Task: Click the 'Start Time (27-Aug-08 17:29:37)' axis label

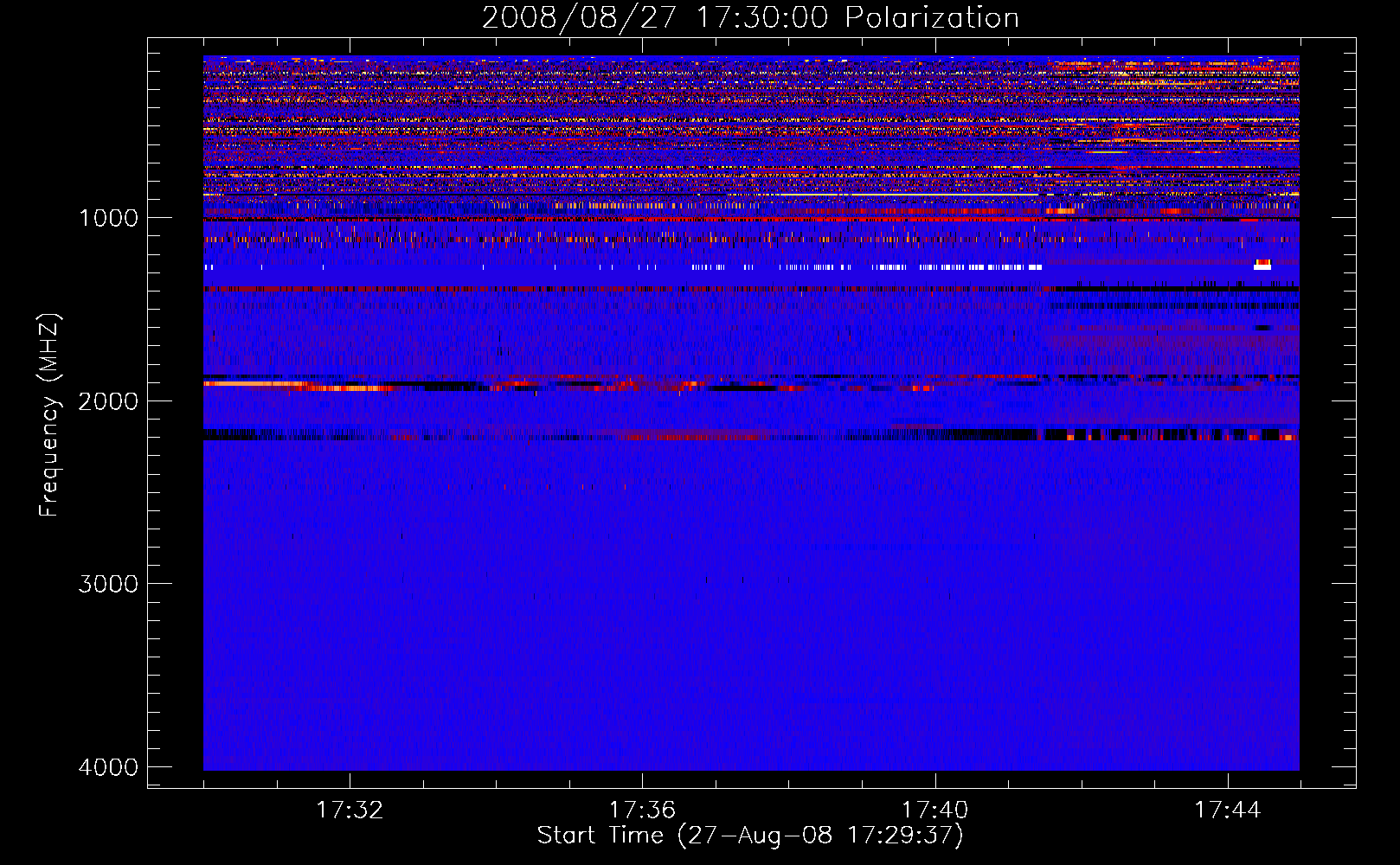Action: point(750,836)
